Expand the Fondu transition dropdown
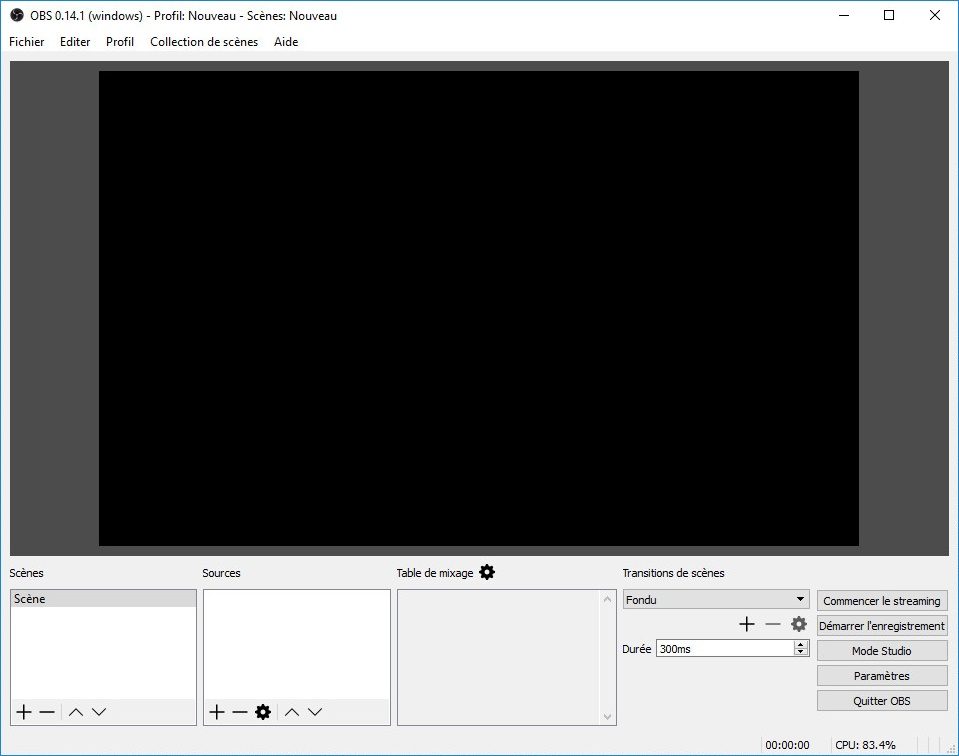 pyautogui.click(x=800, y=600)
